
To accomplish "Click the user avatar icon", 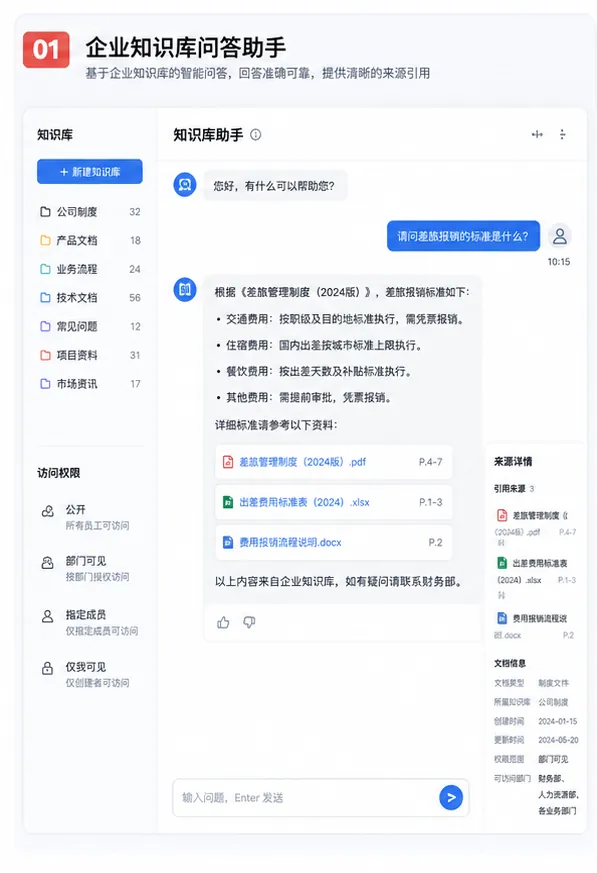I will 560,236.
